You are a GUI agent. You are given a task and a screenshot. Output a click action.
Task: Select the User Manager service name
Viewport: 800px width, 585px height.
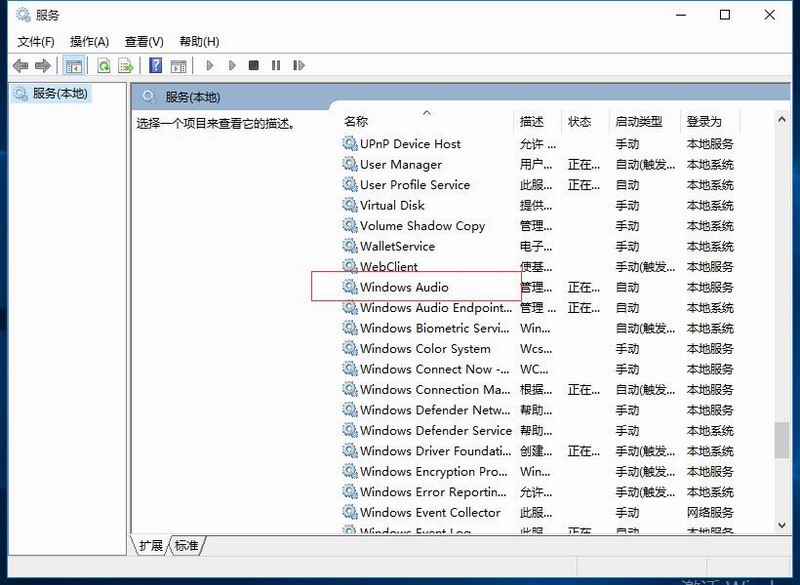(x=401, y=164)
